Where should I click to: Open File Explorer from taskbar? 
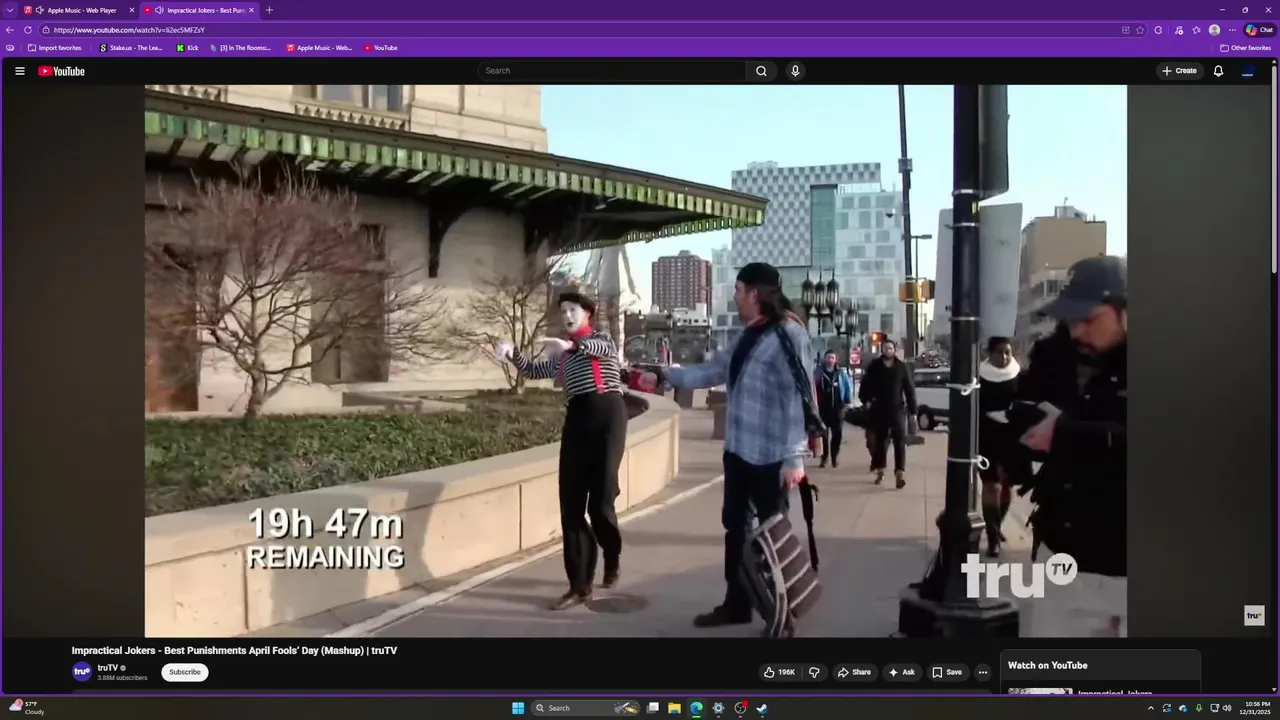click(675, 708)
